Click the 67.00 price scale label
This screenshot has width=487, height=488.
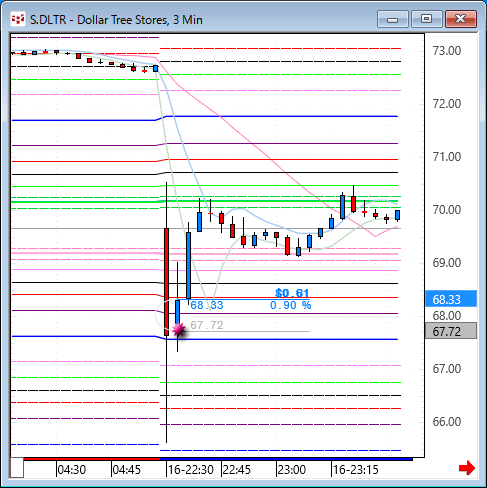click(447, 369)
